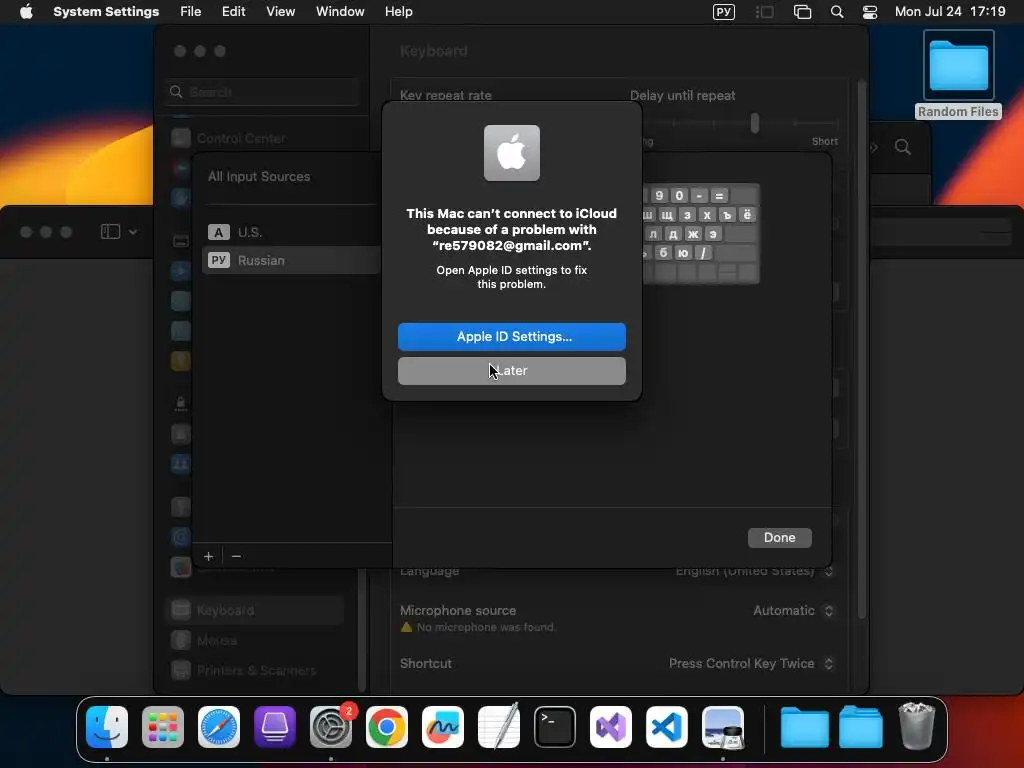Open Visual Studio from the Dock
The image size is (1024, 768).
[611, 727]
